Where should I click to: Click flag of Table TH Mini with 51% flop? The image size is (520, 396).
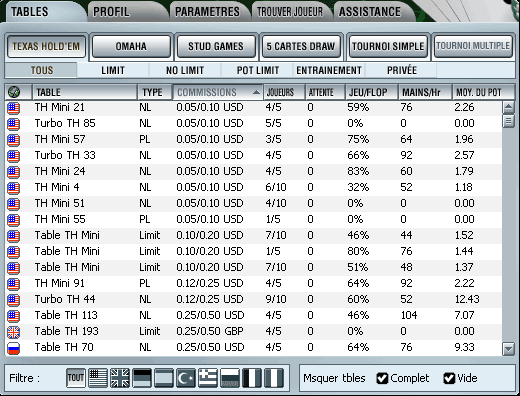13,268
